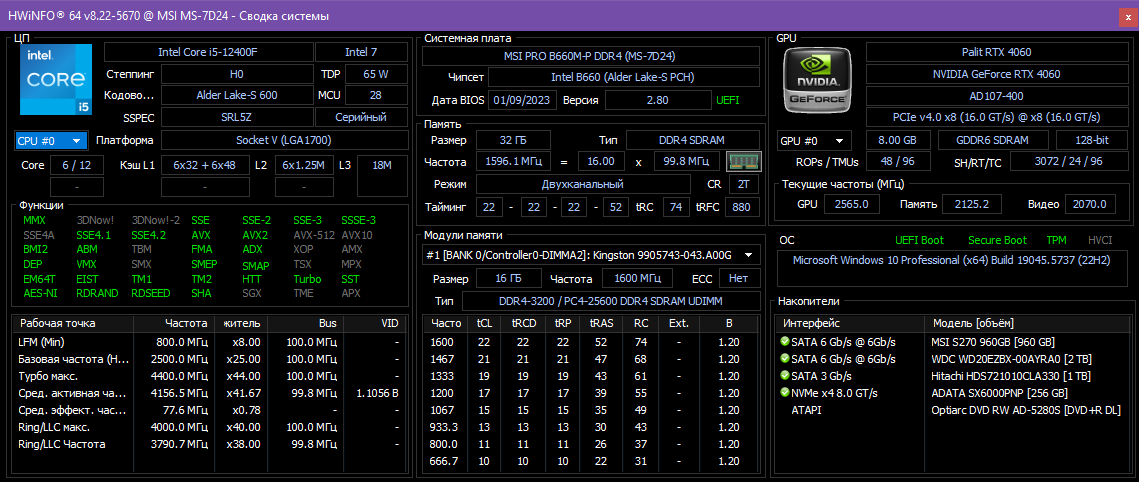The image size is (1139, 482).
Task: Click the green UEFI label
Action: click(x=728, y=100)
